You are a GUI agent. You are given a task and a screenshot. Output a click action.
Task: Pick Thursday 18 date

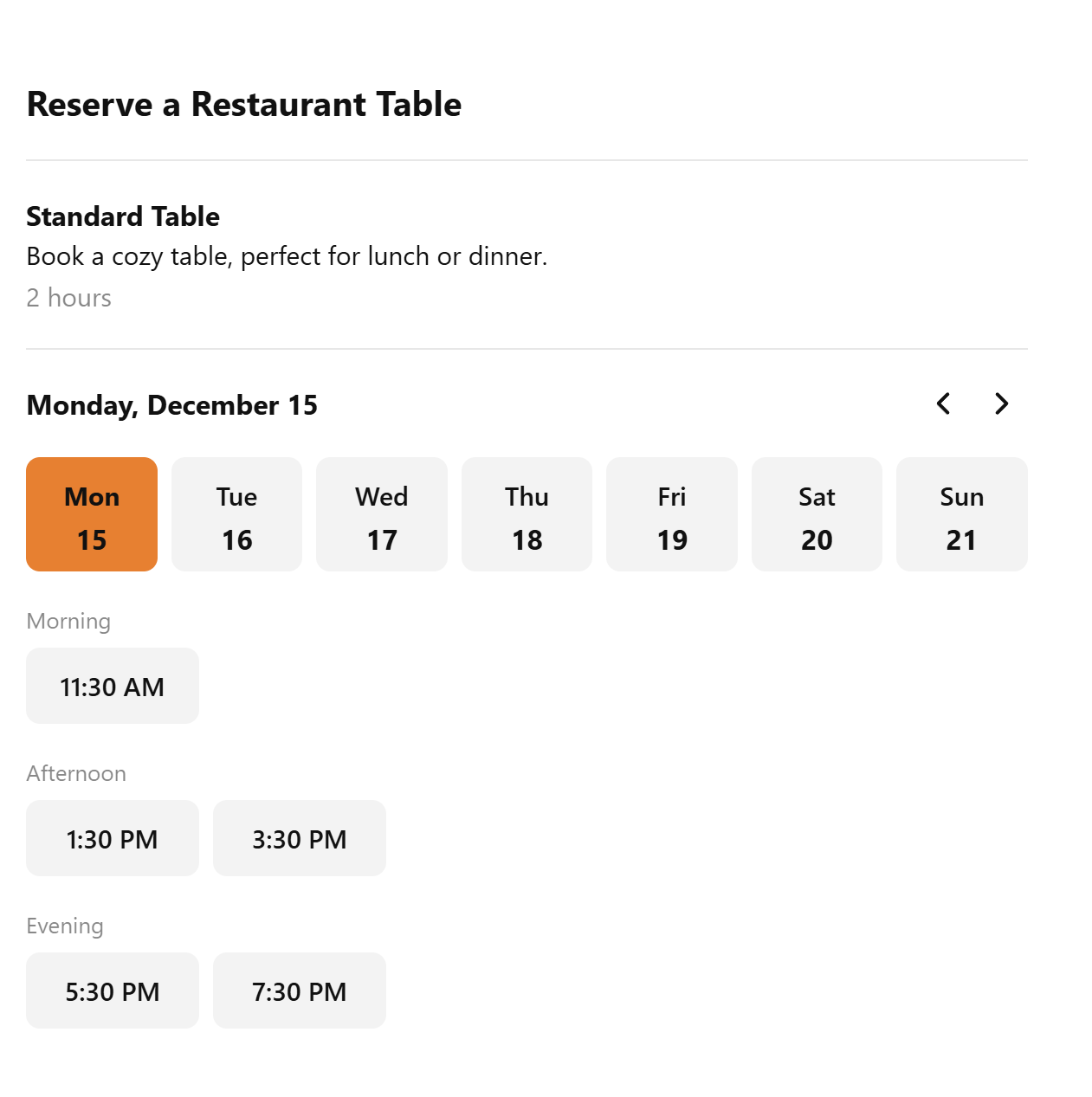coord(527,514)
